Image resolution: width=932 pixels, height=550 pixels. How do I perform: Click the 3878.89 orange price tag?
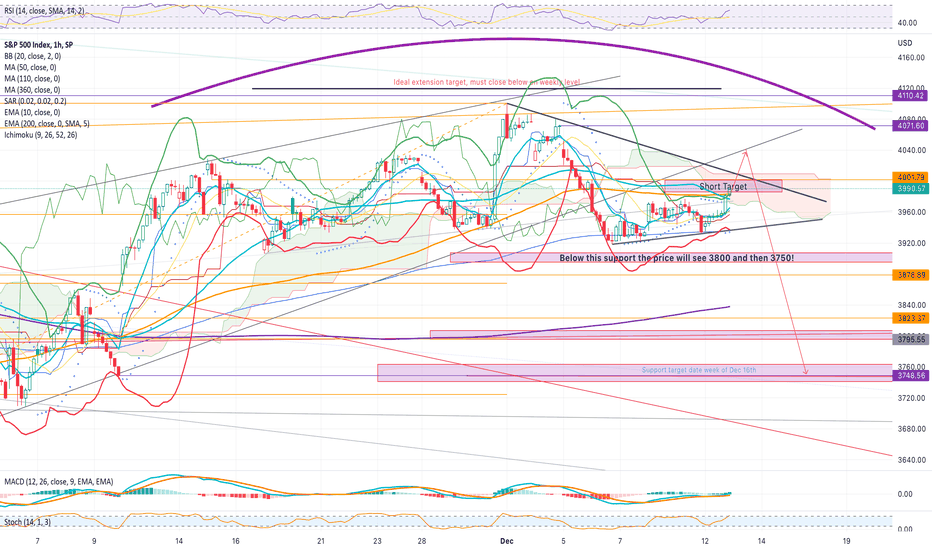click(x=911, y=275)
